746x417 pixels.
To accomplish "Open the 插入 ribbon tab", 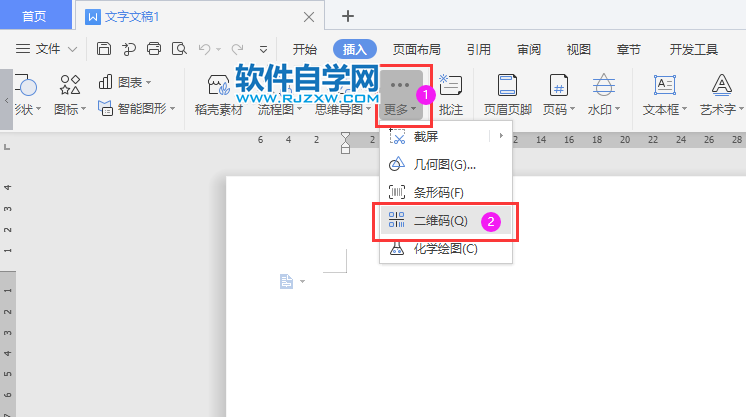I will [354, 49].
